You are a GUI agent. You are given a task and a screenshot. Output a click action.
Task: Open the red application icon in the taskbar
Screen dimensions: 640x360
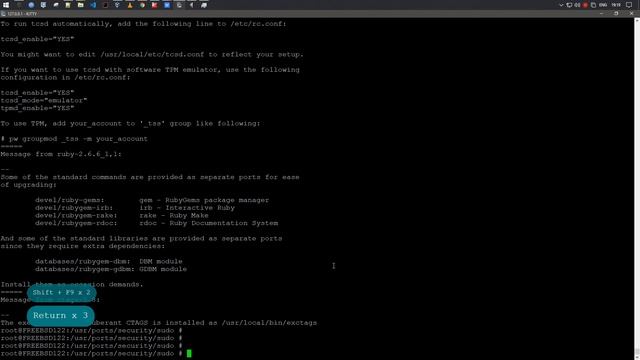154,5
